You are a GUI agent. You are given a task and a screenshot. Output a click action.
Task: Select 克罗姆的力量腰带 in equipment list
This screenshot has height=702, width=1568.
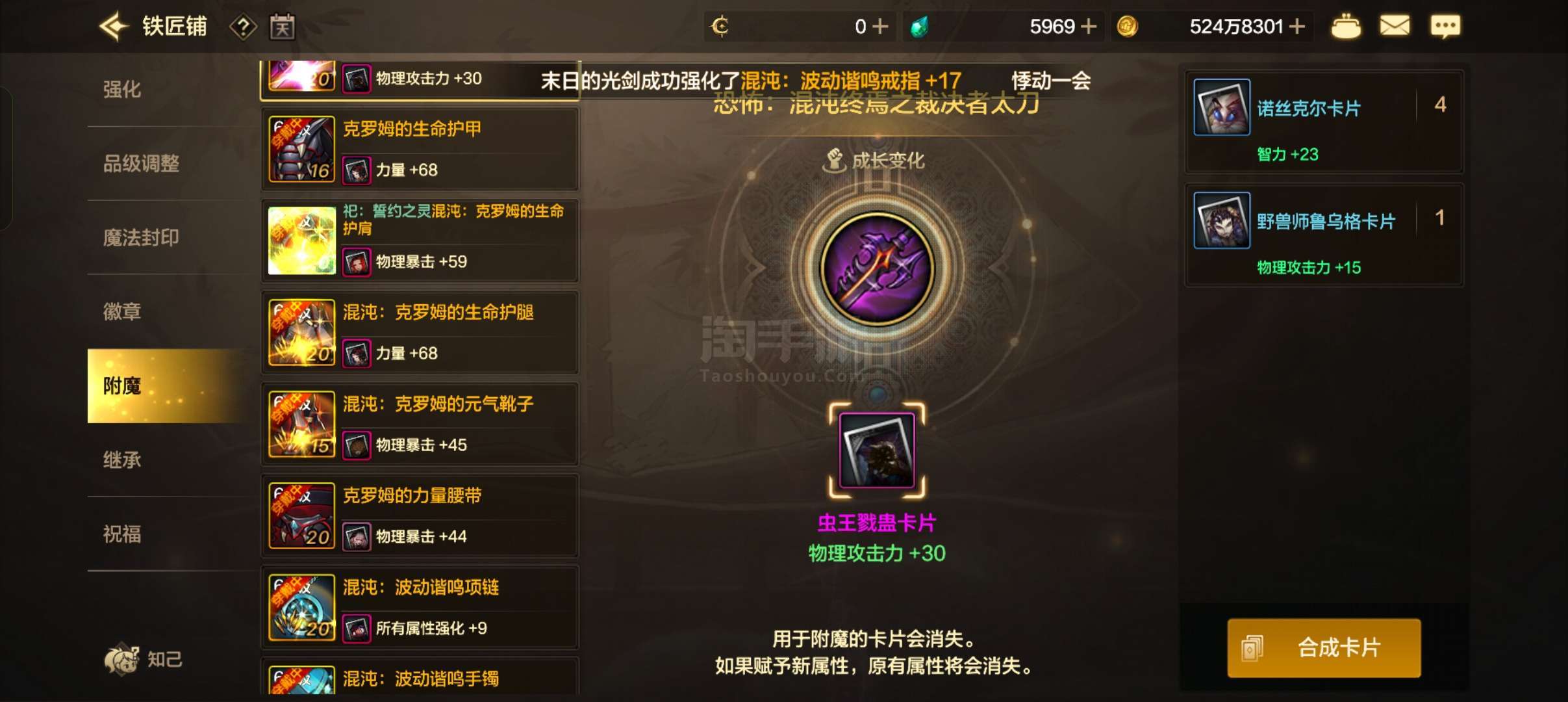point(420,516)
